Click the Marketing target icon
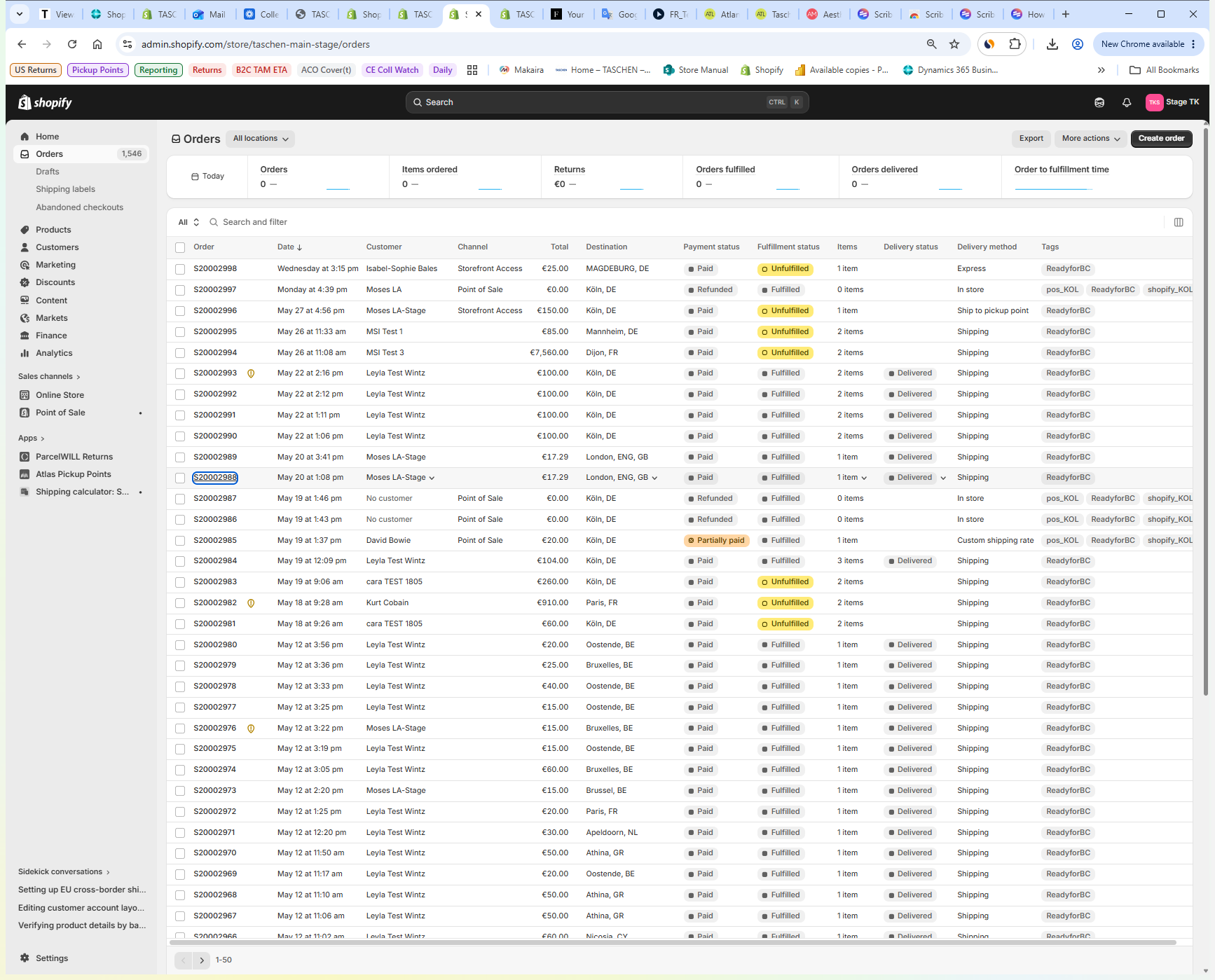Screen dimensions: 1215x980 [x=25, y=265]
